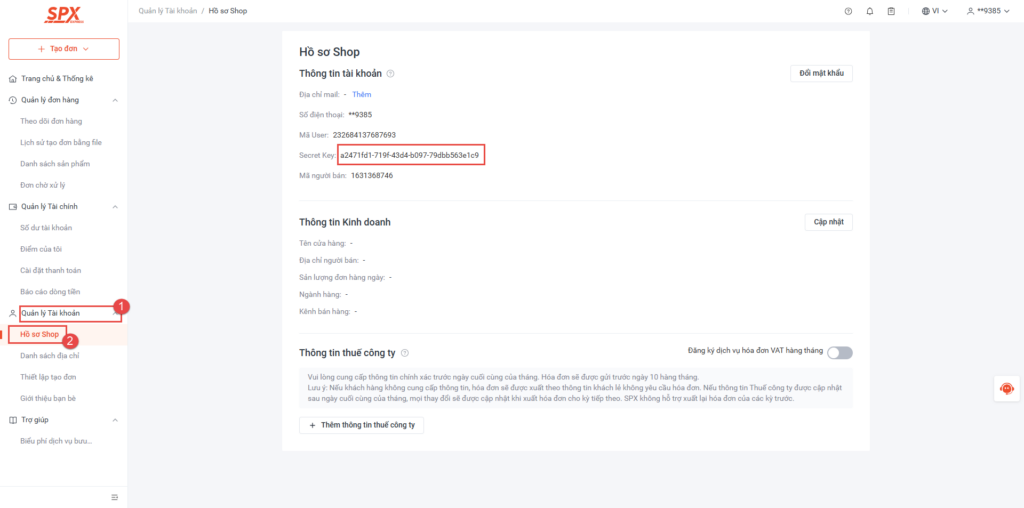This screenshot has width=1024, height=508.
Task: Open the VI language dropdown
Action: pyautogui.click(x=935, y=11)
